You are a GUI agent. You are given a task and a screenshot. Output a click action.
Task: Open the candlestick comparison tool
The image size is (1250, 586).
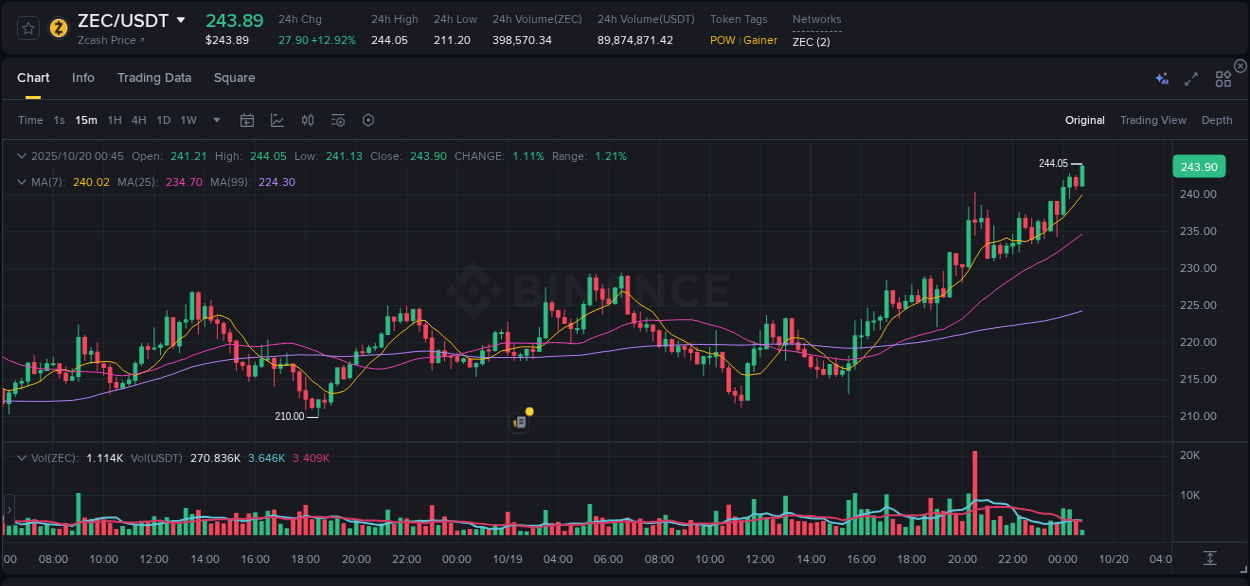(x=307, y=120)
